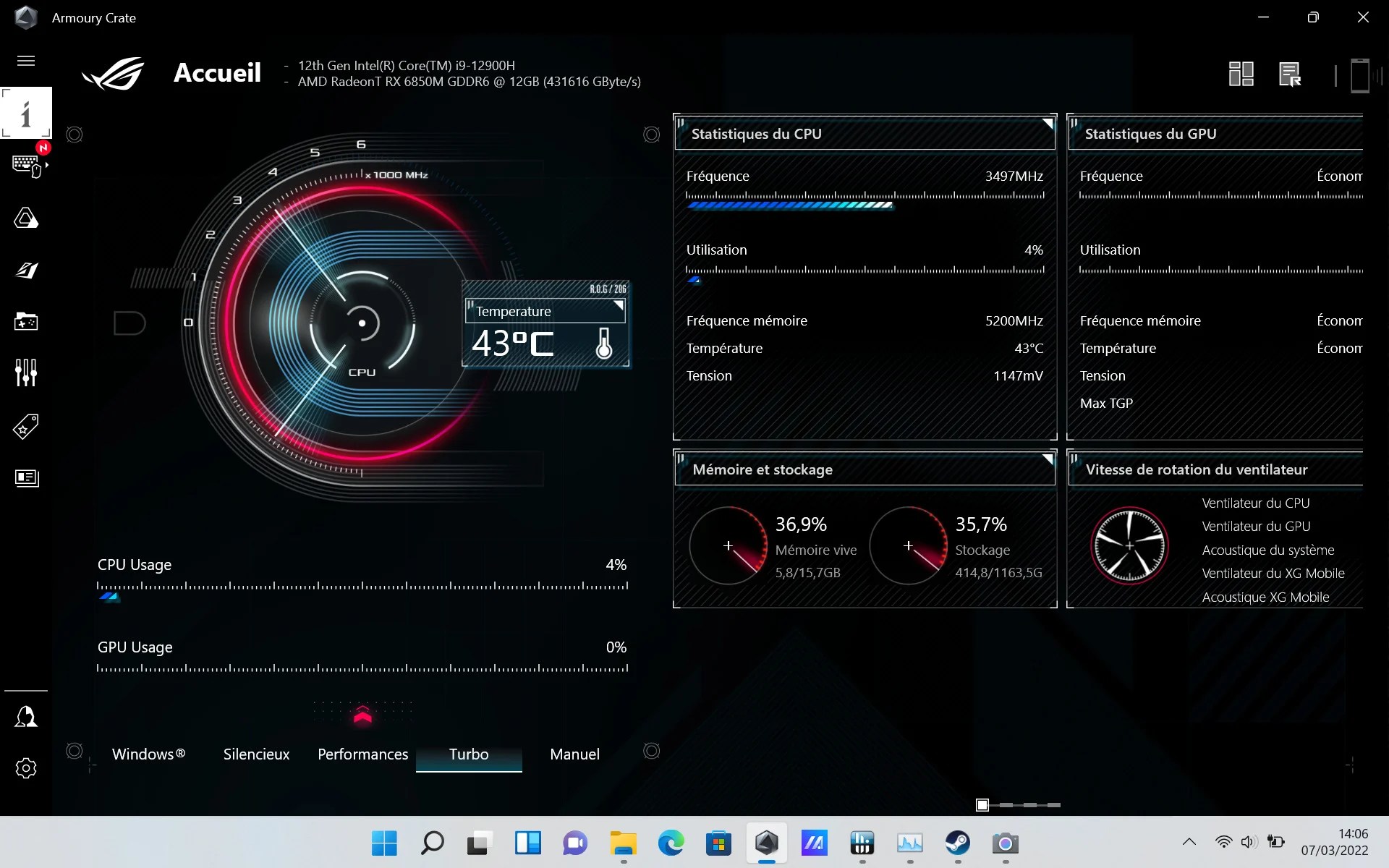Viewport: 1389px width, 868px height.
Task: Open the Devices keyboard sidebar icon
Action: [x=26, y=165]
